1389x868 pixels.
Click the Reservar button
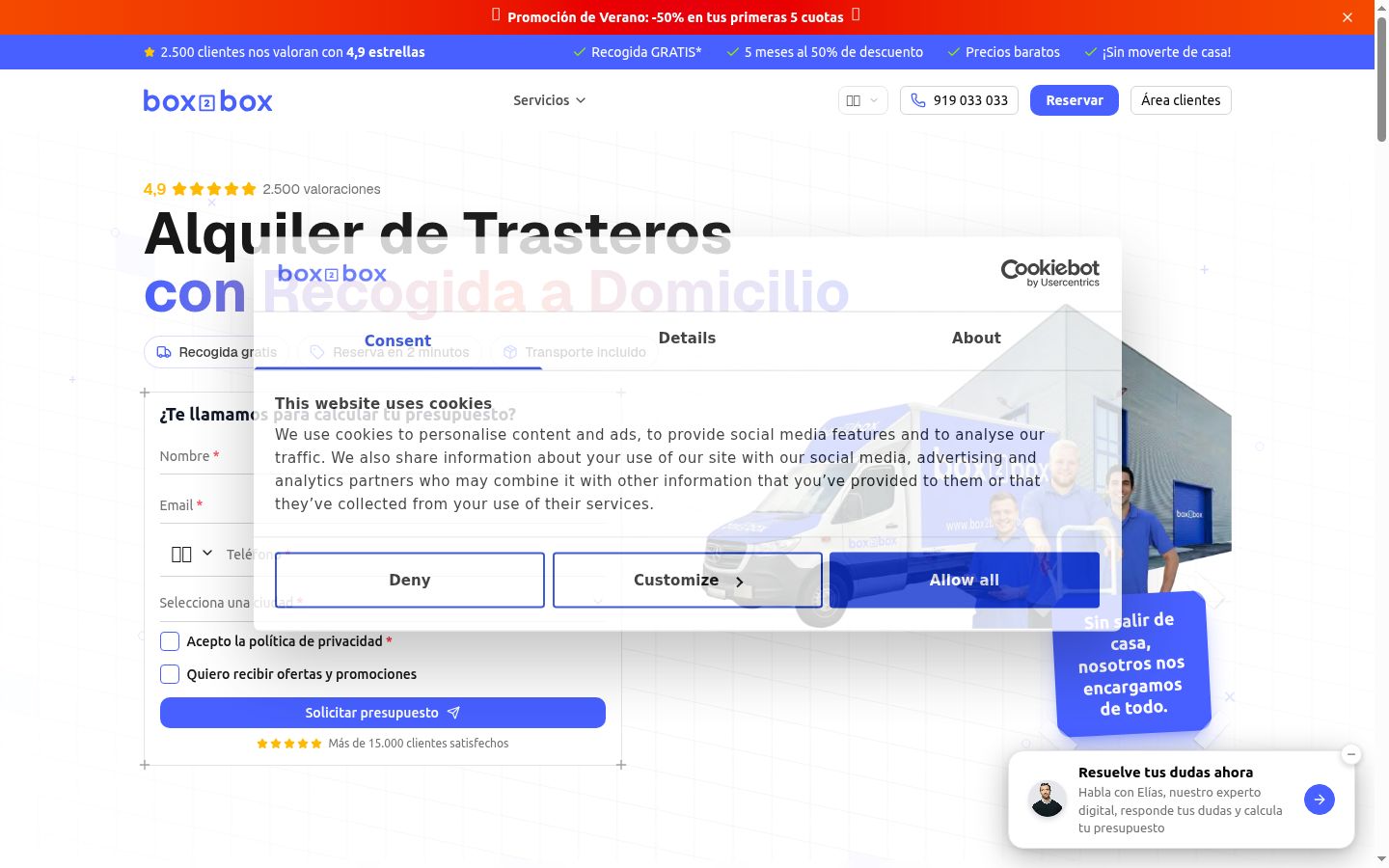pyautogui.click(x=1075, y=100)
